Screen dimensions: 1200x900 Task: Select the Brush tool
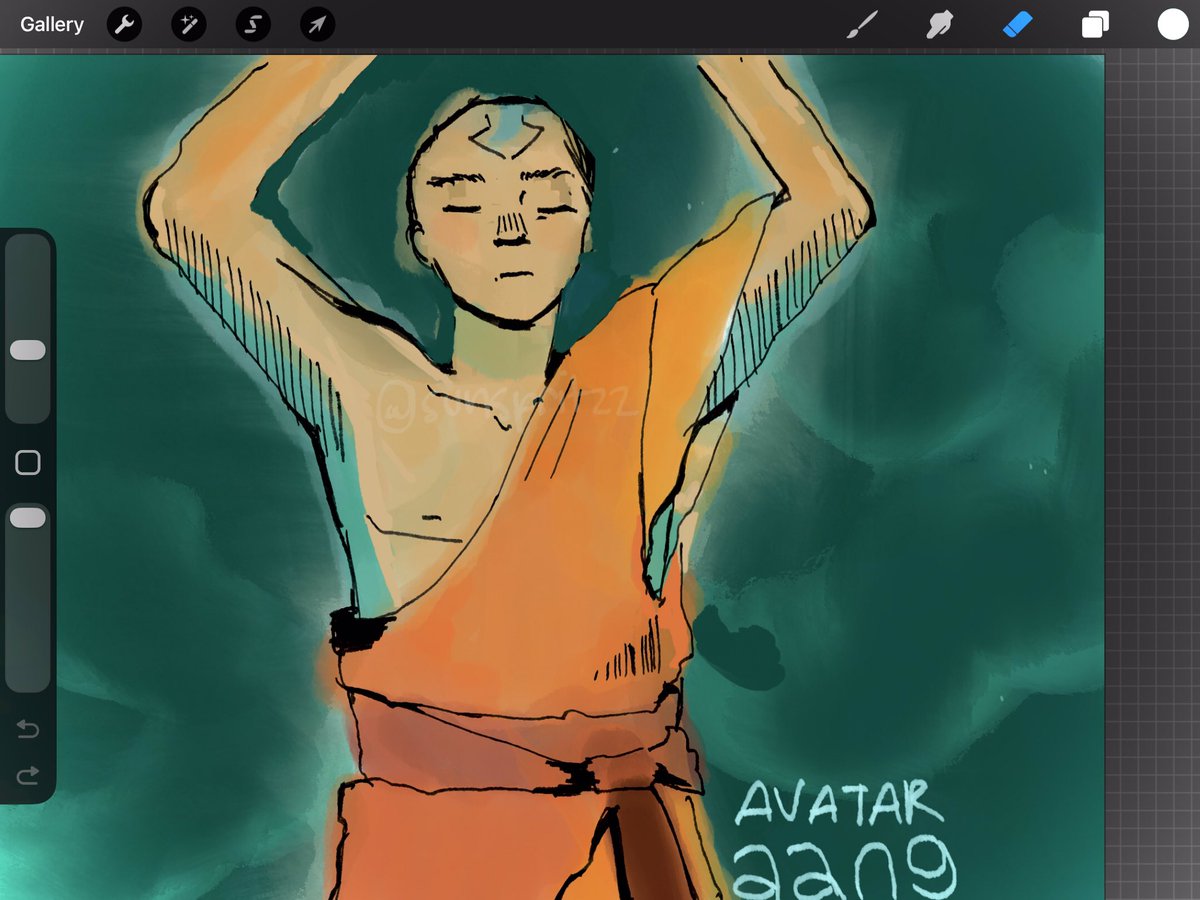point(861,25)
